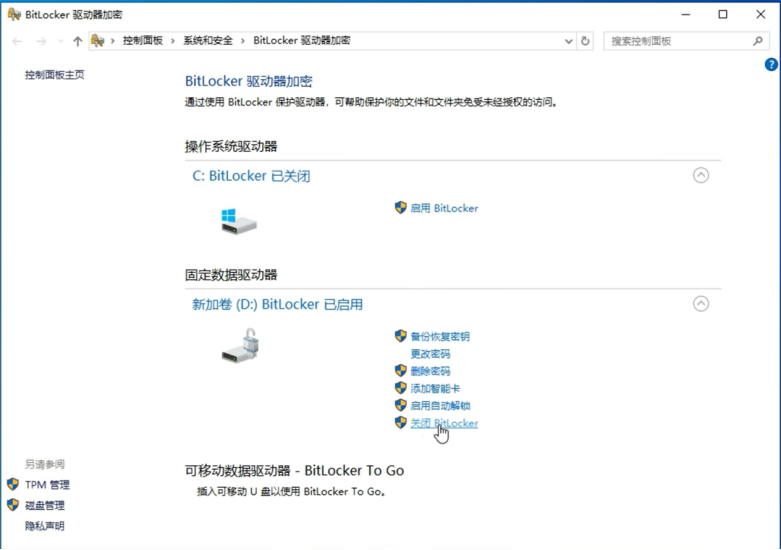
Task: Click 新加卷 (D:) BitLocker 已启用 heading
Action: click(x=277, y=304)
